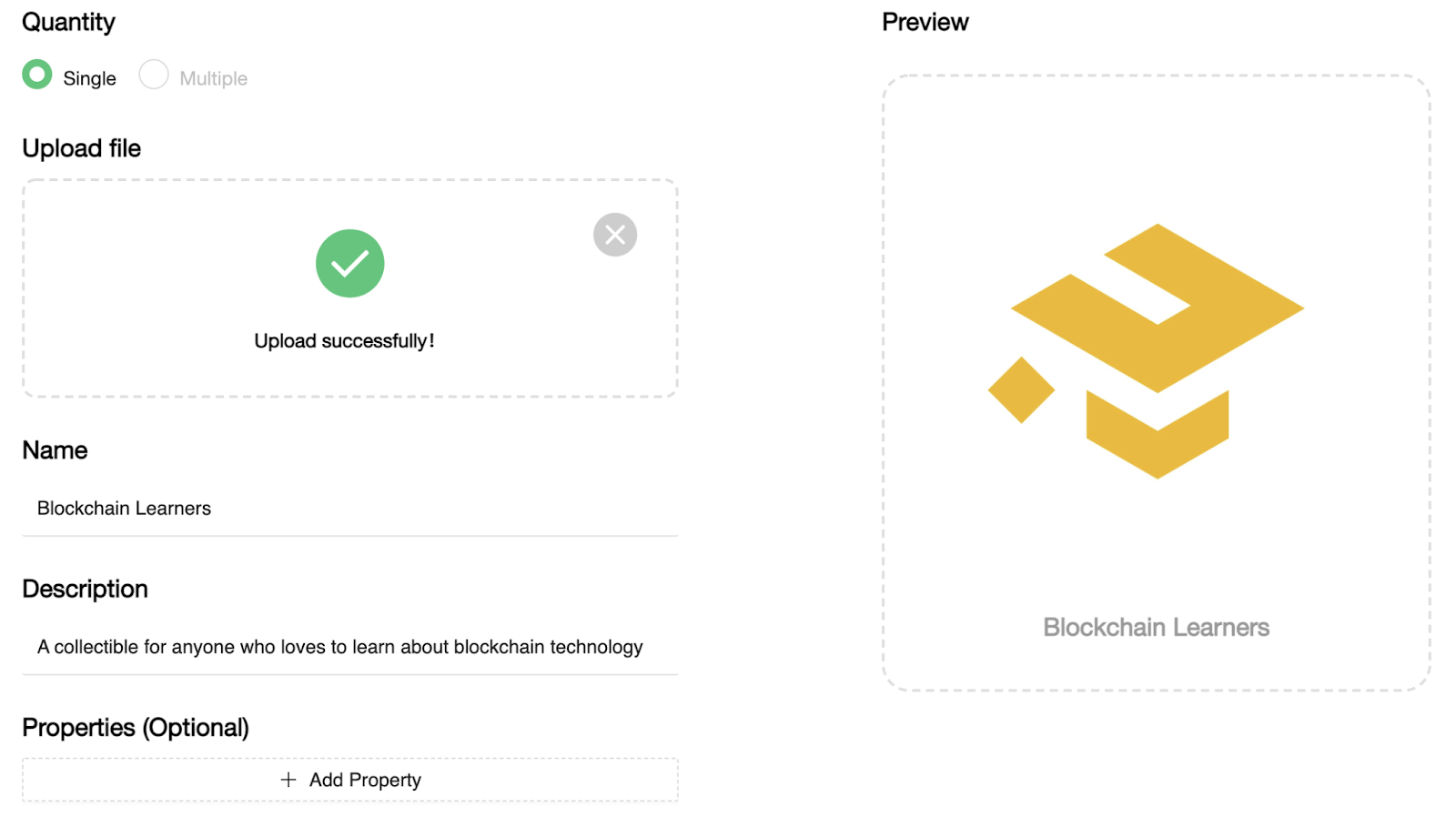Click the Upload file heading
The height and width of the screenshot is (817, 1456).
coord(81,148)
